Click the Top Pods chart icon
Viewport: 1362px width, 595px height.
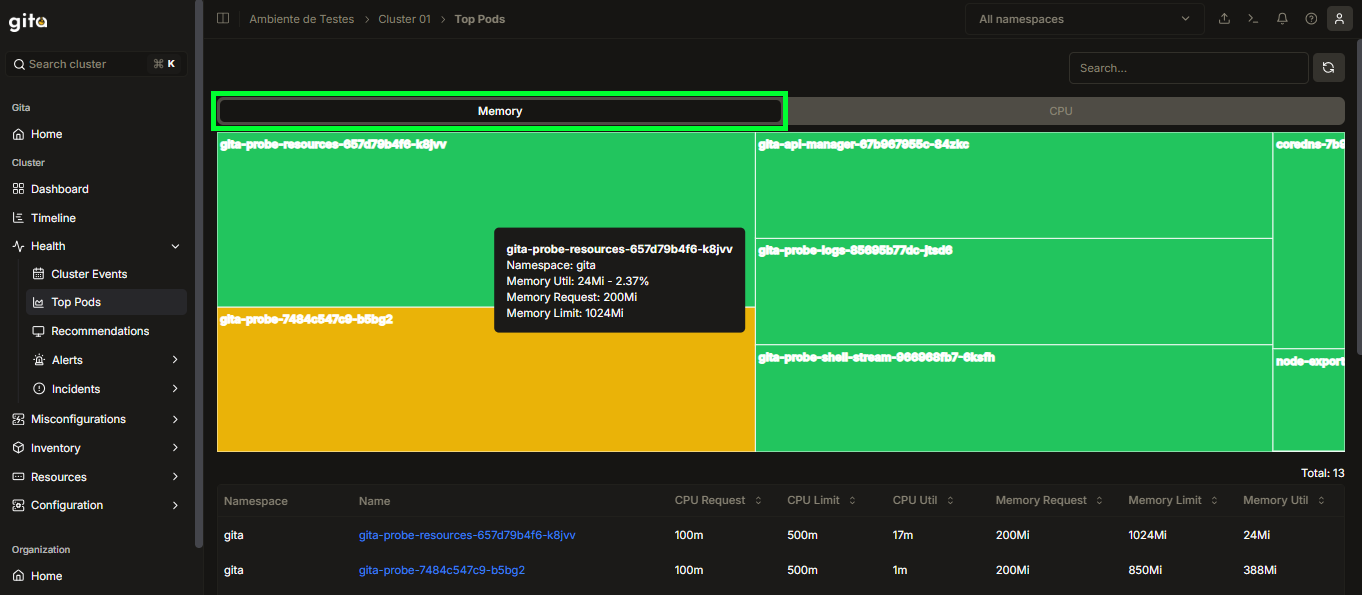click(39, 302)
